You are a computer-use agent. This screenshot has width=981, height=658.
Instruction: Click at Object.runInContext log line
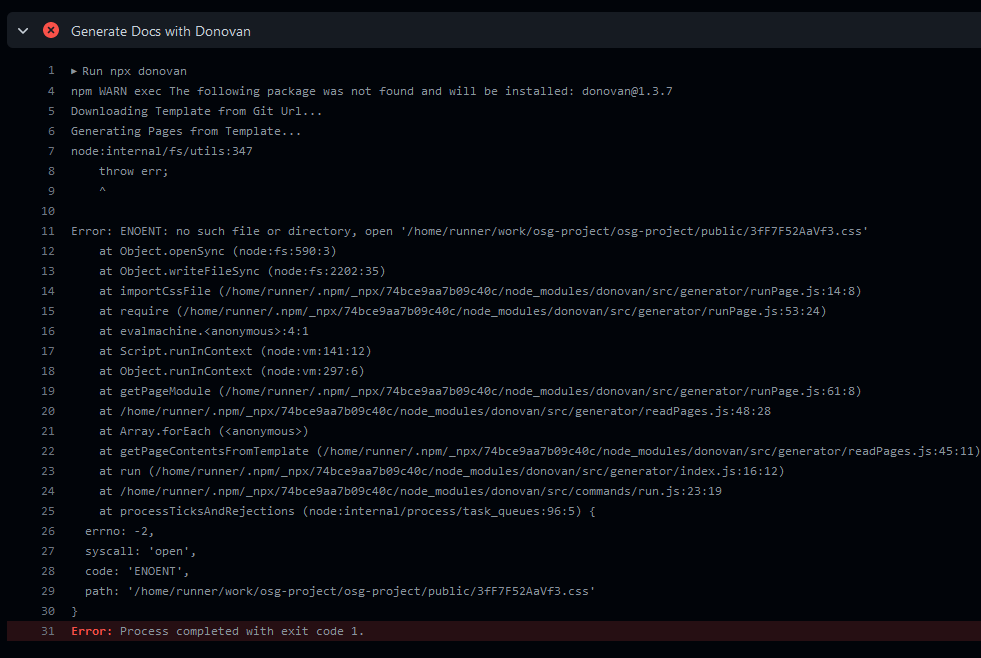(x=231, y=372)
